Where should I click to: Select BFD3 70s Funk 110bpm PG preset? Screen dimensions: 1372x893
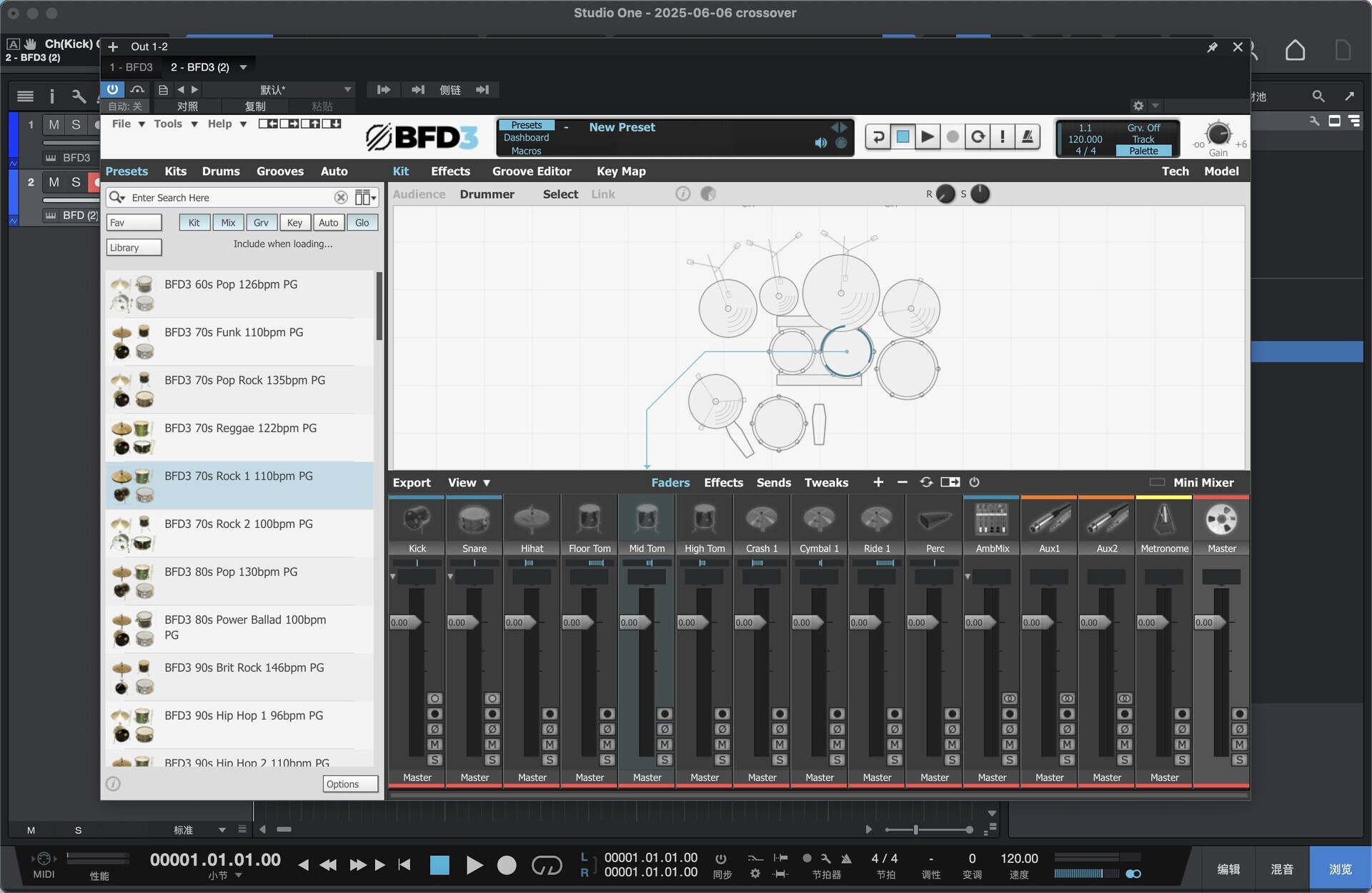(239, 341)
